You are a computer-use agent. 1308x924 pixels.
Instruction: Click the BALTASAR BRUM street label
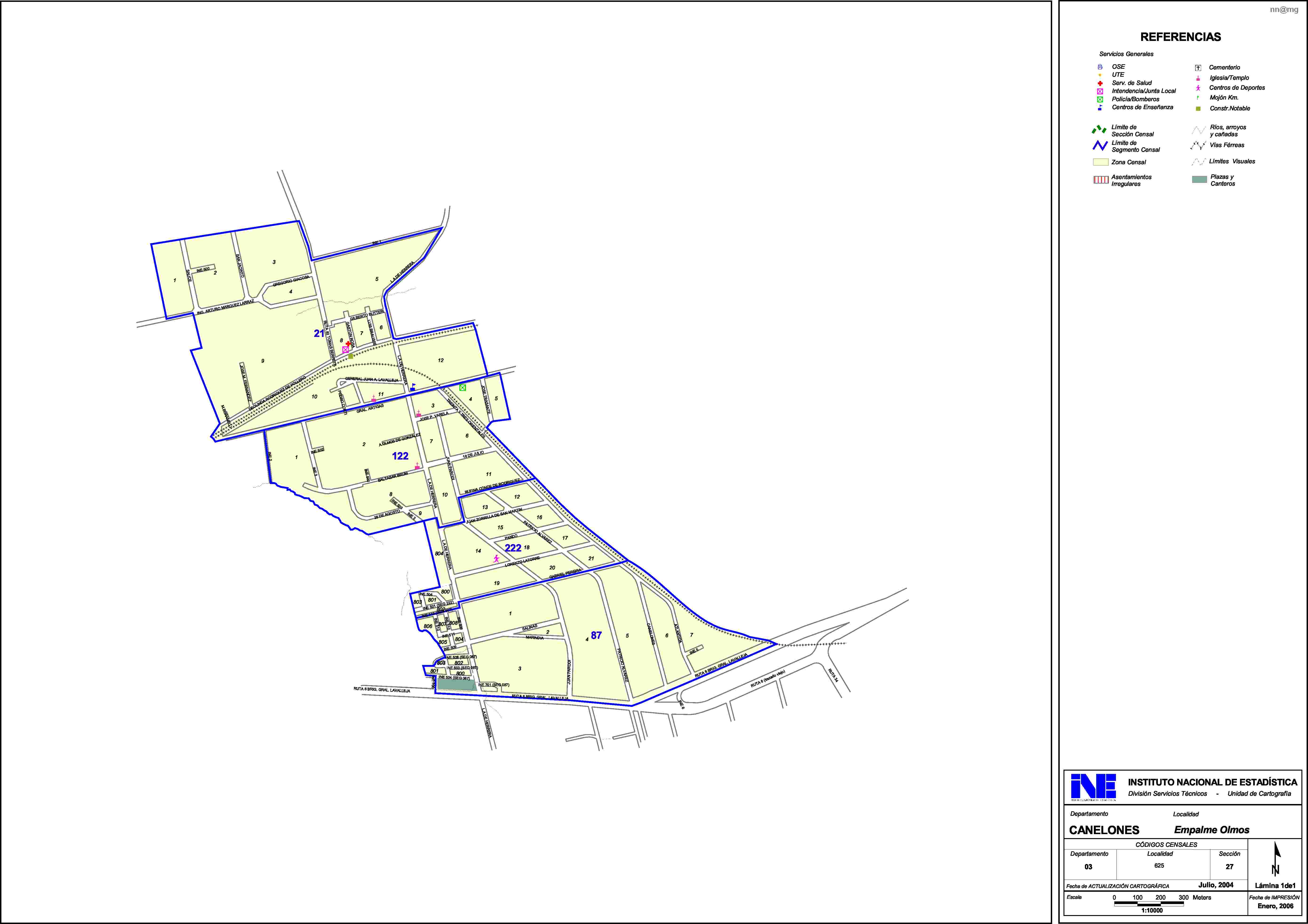coord(393,476)
